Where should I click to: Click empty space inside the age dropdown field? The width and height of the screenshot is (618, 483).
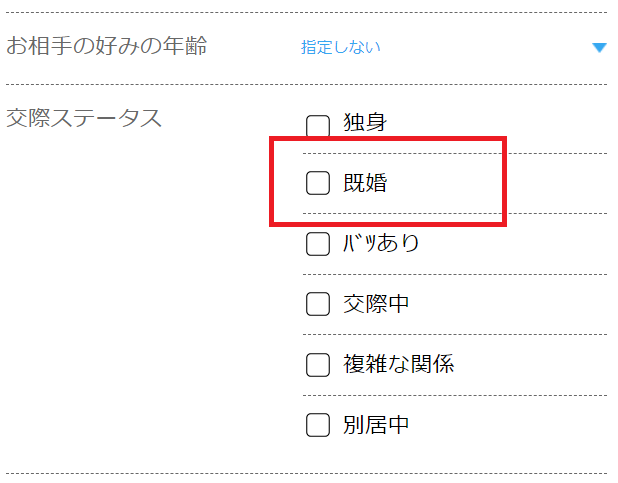pos(480,47)
